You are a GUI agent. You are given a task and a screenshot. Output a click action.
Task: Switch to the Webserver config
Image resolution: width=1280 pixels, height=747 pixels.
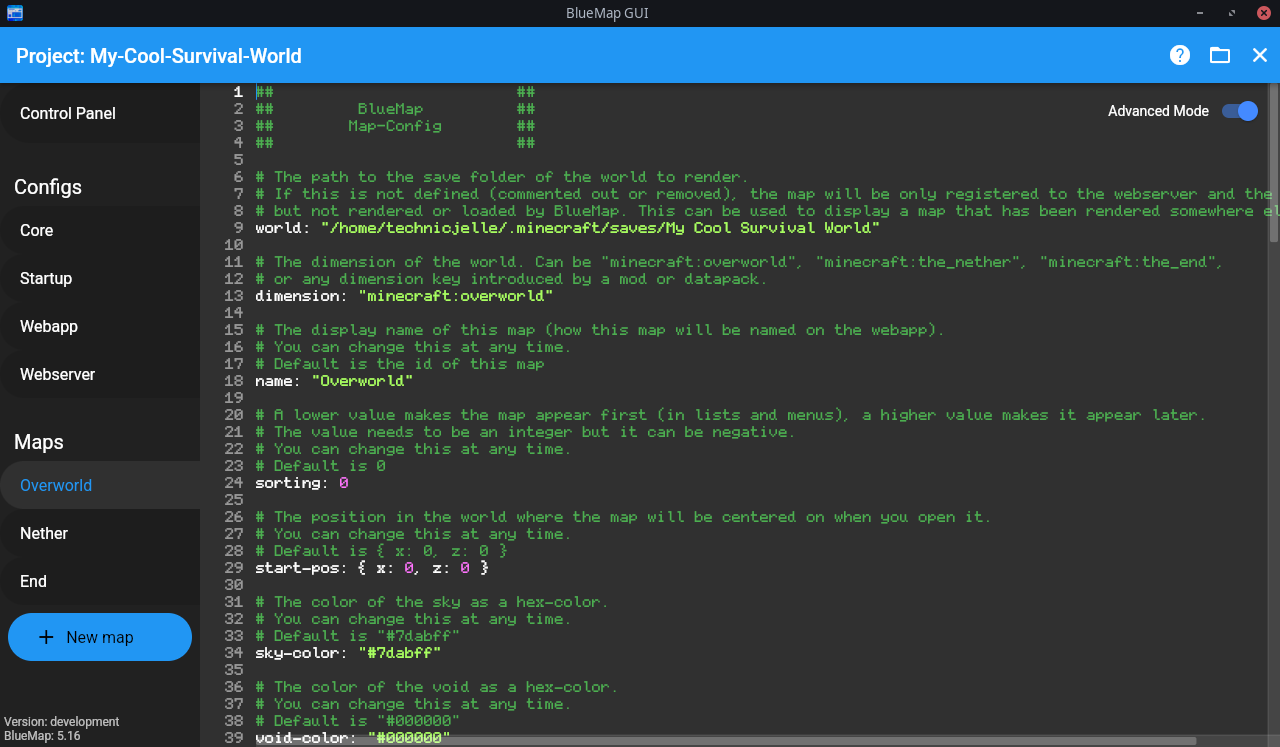point(57,374)
